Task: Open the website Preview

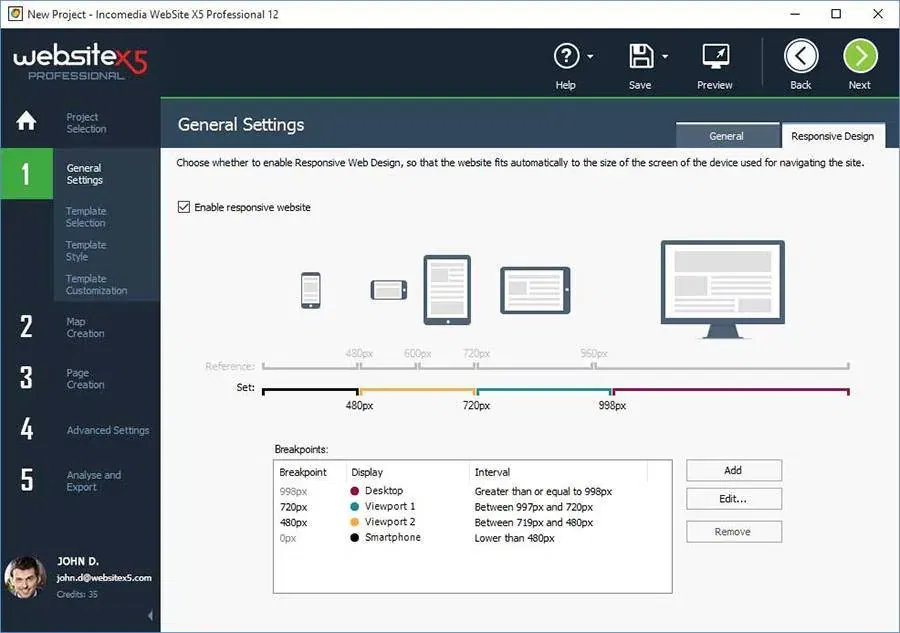Action: tap(715, 56)
